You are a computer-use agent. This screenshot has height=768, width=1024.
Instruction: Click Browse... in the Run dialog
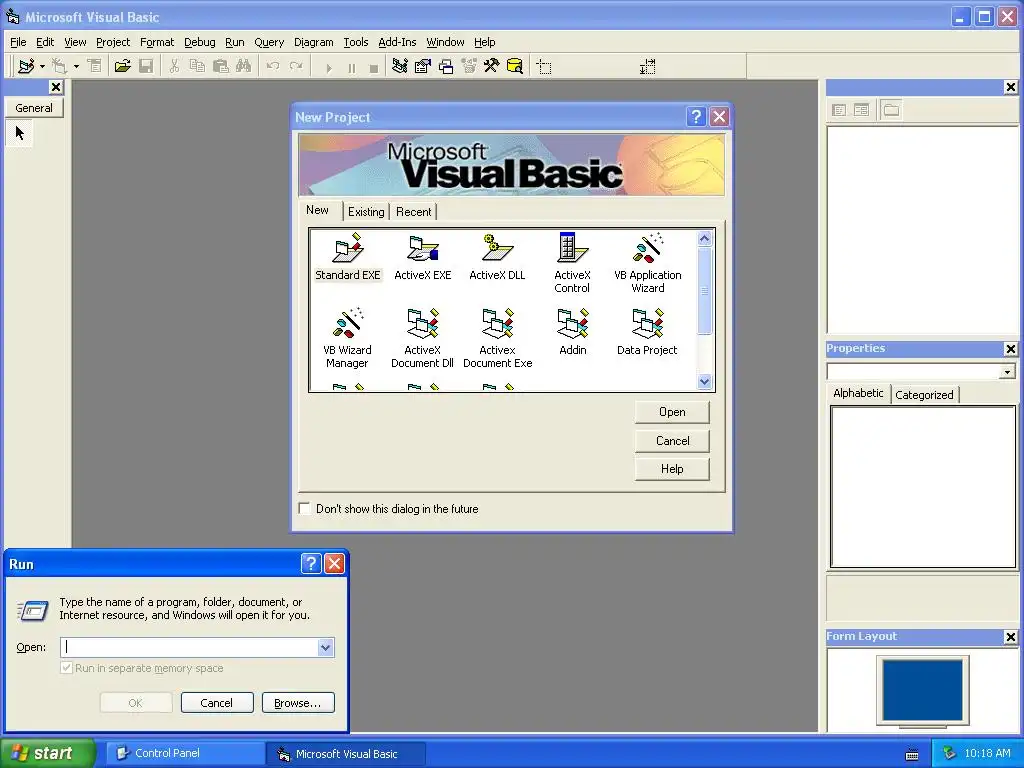[298, 703]
